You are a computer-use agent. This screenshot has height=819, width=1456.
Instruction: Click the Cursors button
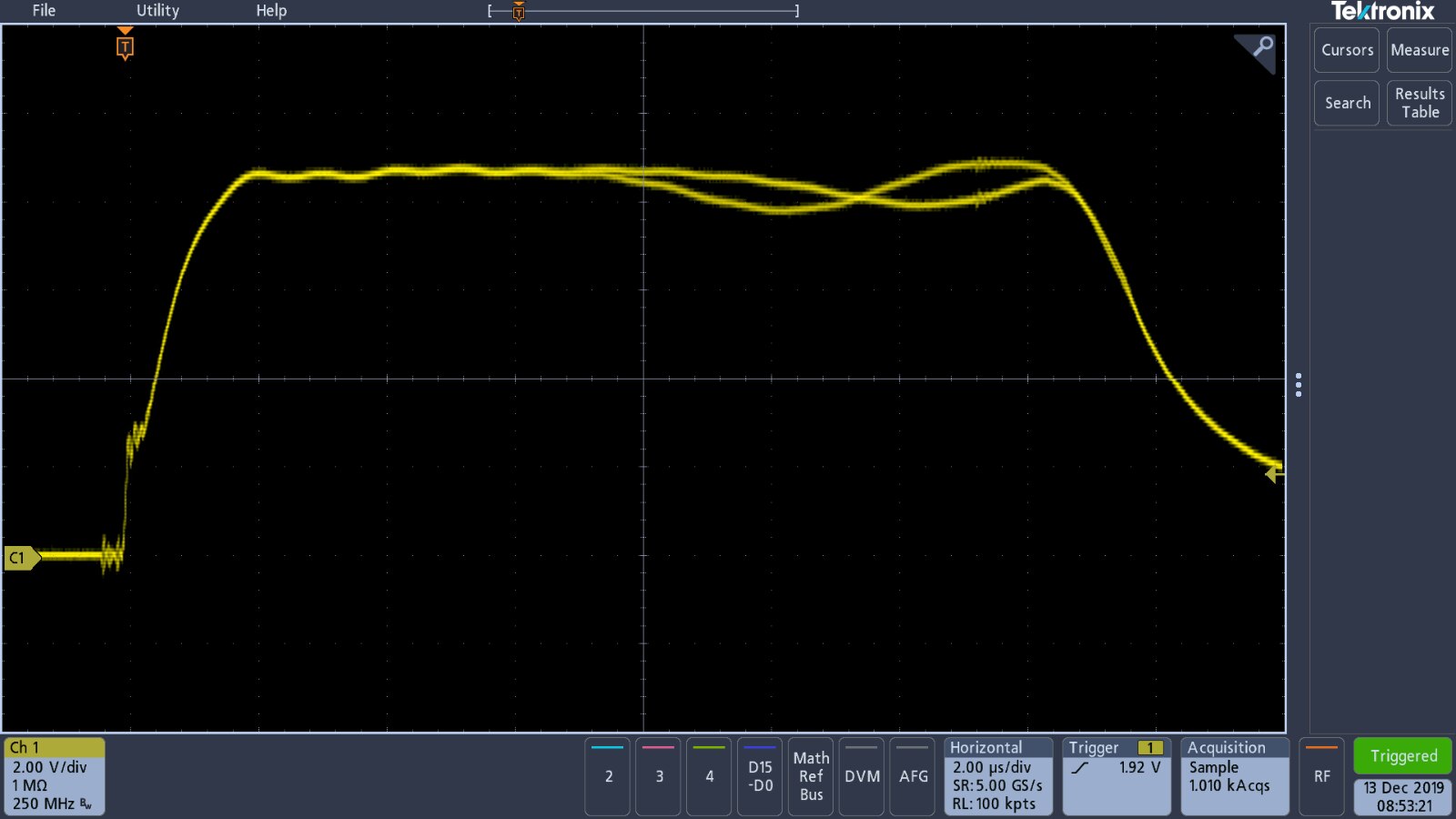click(x=1347, y=50)
